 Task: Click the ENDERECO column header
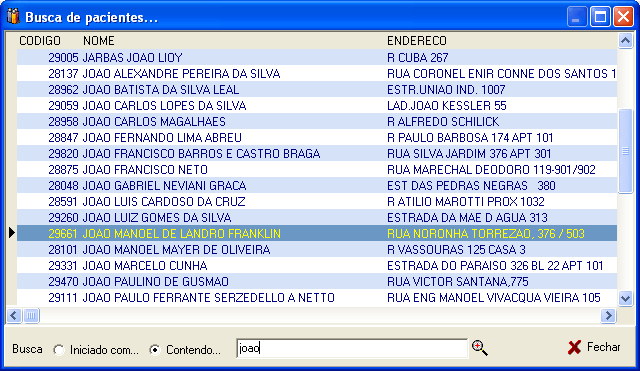pos(417,41)
